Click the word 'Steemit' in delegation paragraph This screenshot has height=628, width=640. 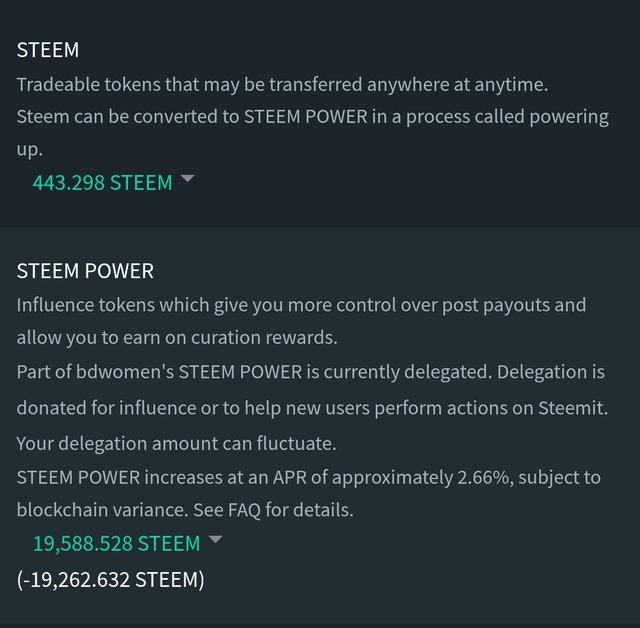(573, 408)
